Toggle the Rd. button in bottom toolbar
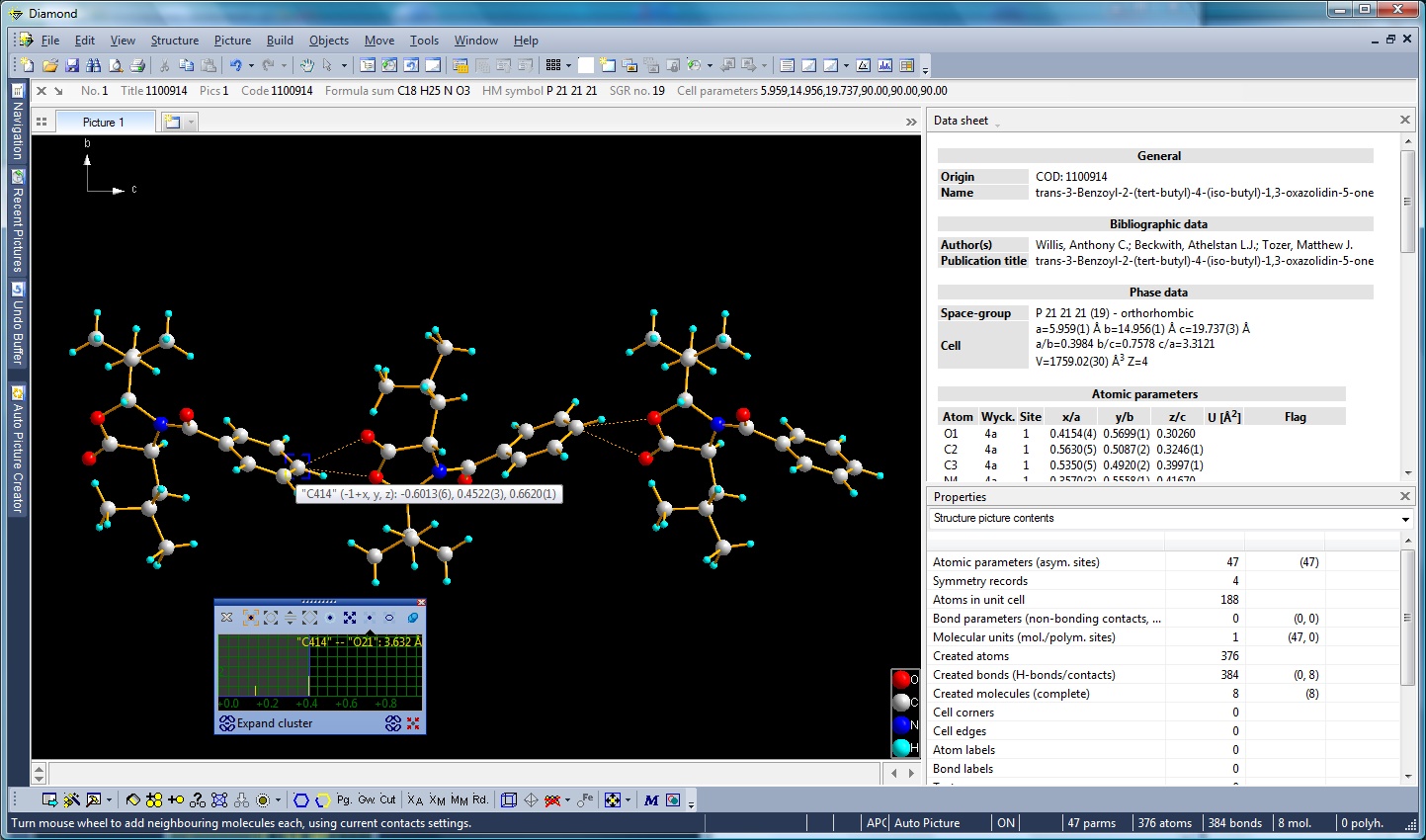This screenshot has height=840, width=1426. [480, 799]
